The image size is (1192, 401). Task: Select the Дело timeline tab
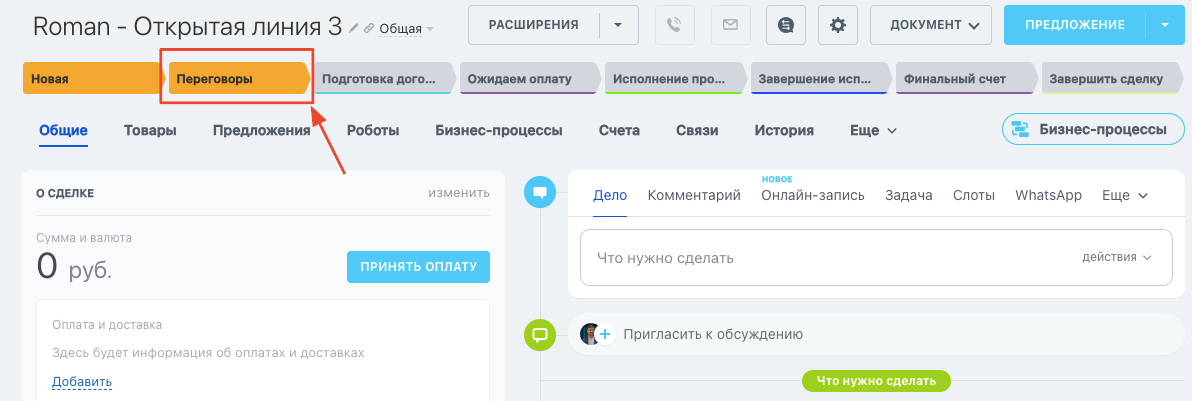610,196
